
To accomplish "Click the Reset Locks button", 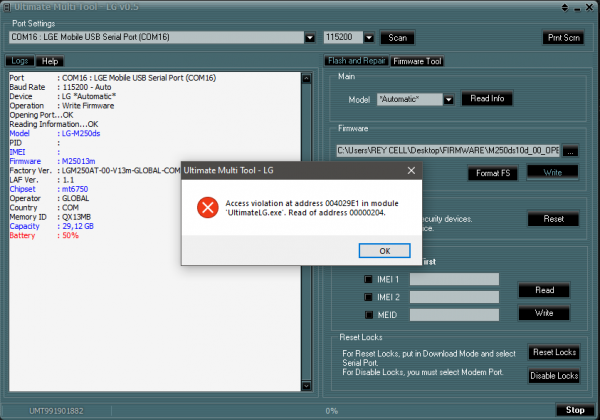I will [554, 352].
